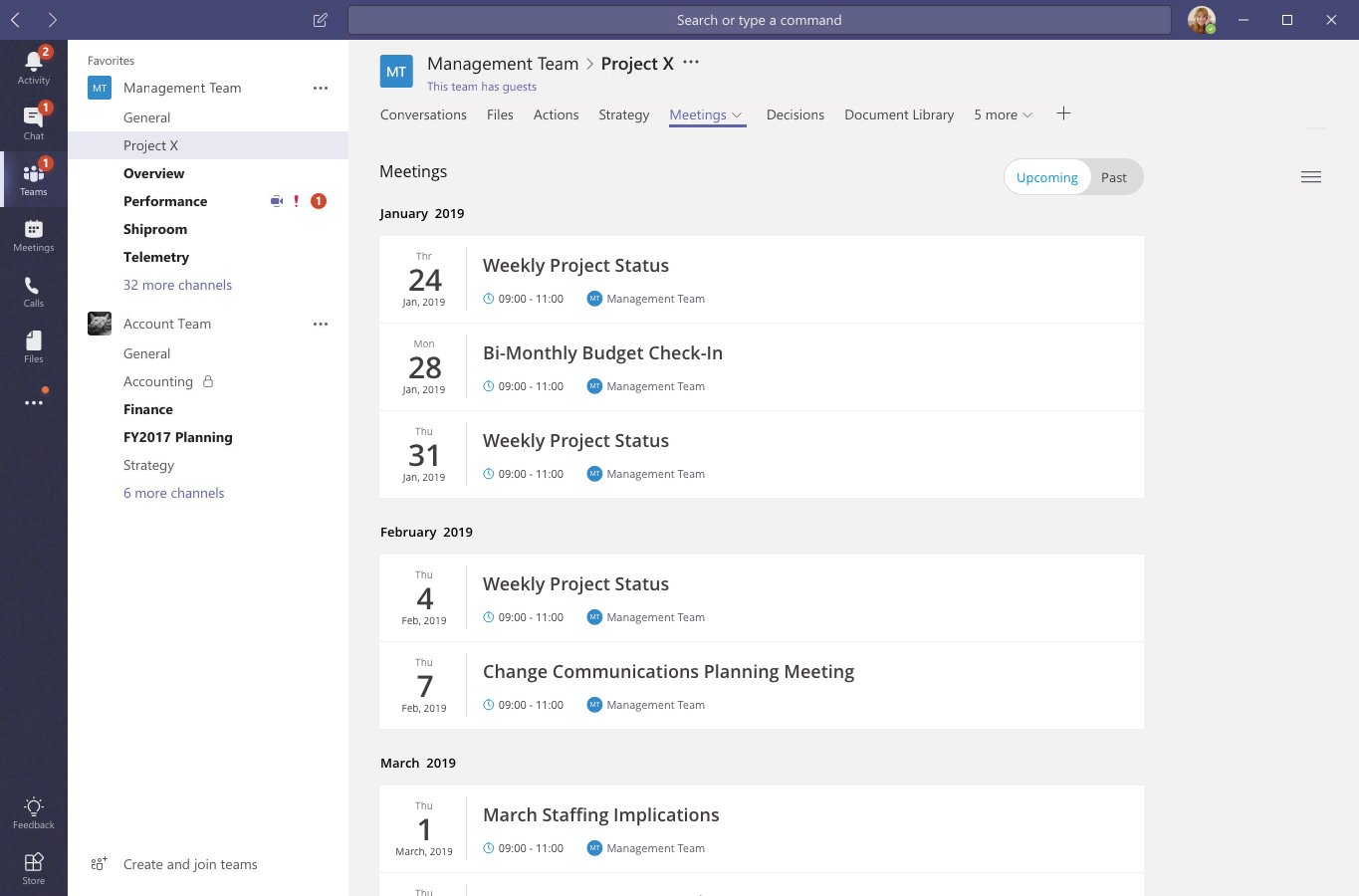Viewport: 1359px width, 896px height.
Task: Open more options for Management Team
Action: click(321, 88)
